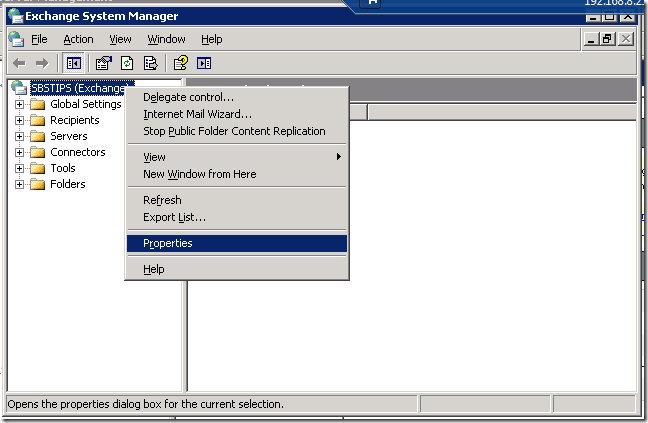Click the Properties toolbar icon
This screenshot has height=423, width=648.
click(103, 63)
